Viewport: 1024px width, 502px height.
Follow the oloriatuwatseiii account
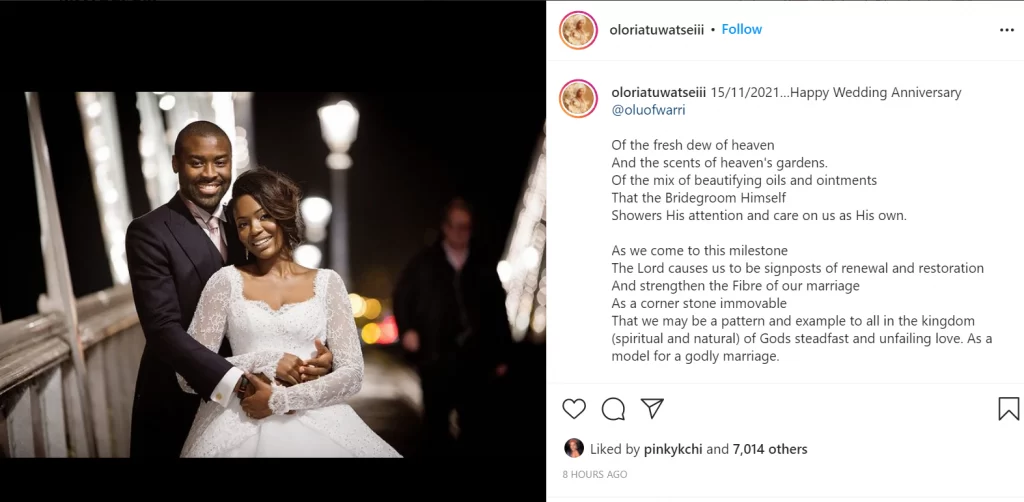(742, 29)
